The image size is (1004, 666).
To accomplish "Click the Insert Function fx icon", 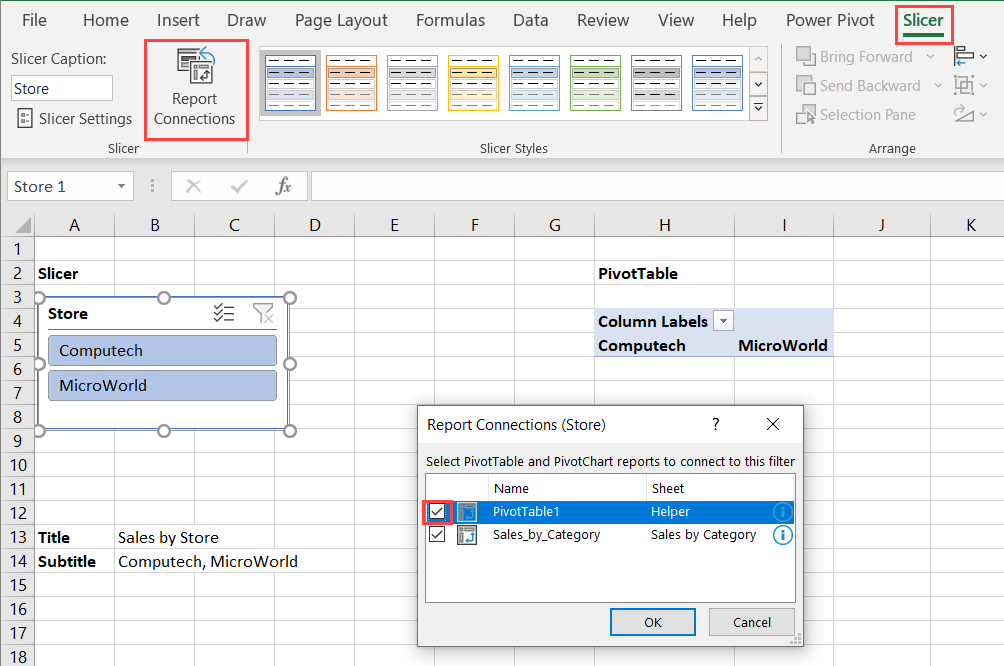I will coord(283,186).
